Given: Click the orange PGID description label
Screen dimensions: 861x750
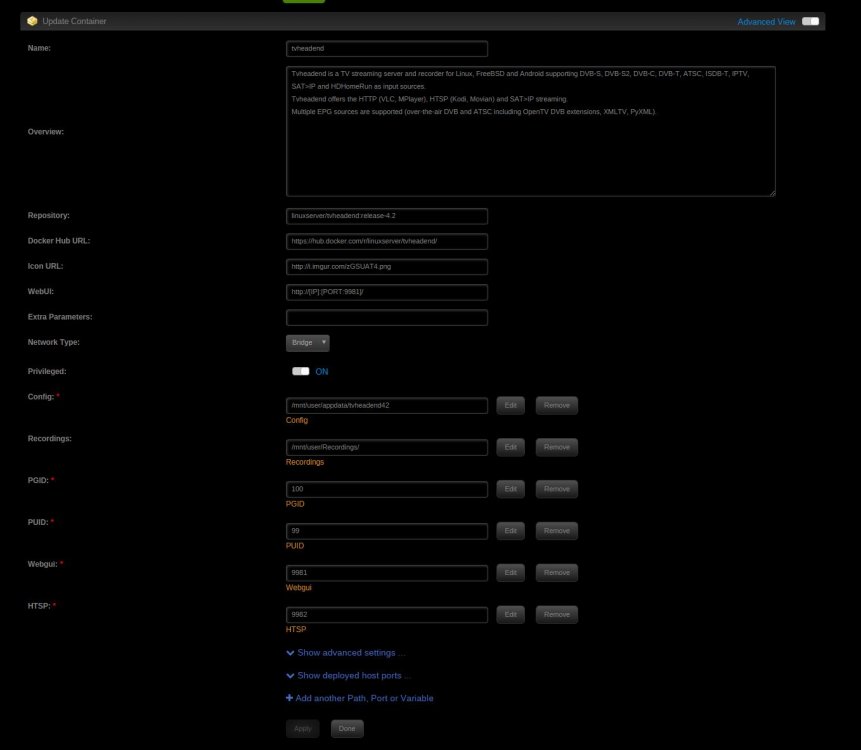Looking at the screenshot, I should point(295,504).
